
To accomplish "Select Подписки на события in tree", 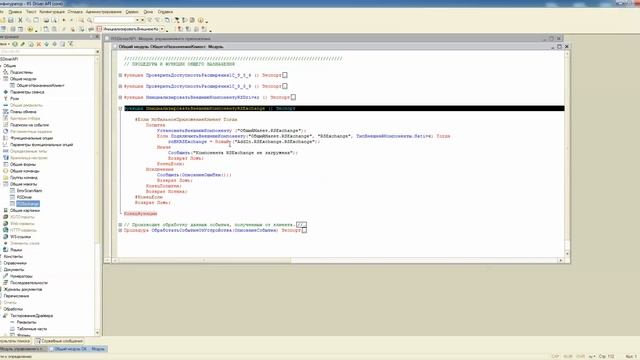I will coord(29,125).
